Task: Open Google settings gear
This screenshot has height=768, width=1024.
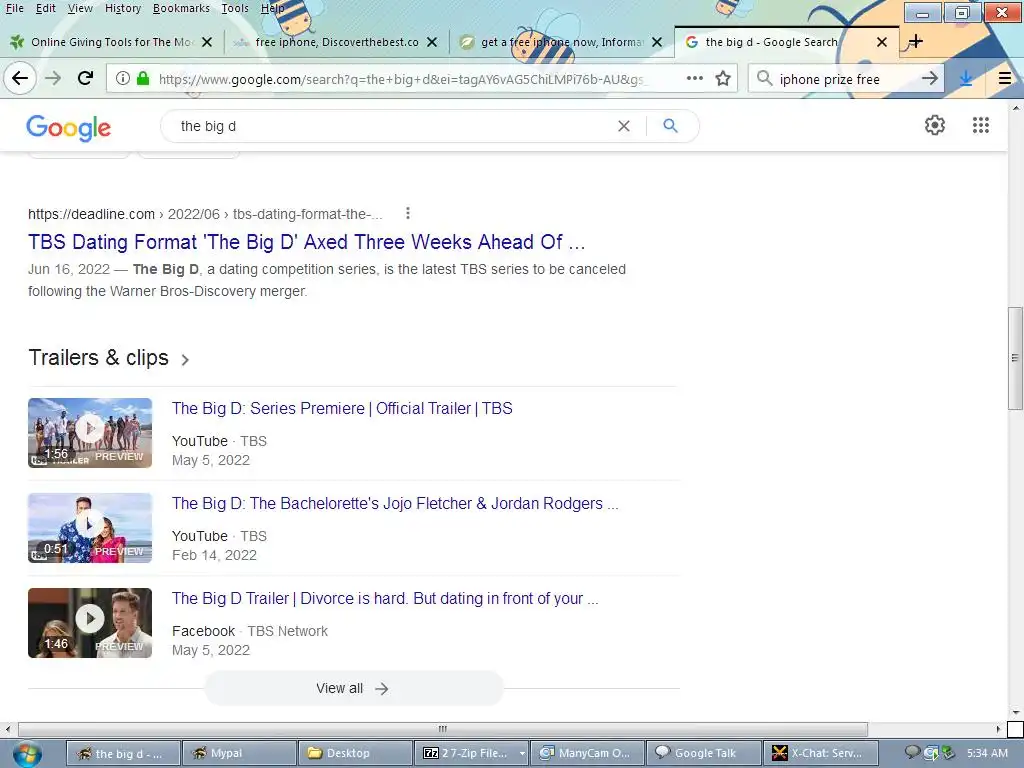Action: tap(935, 125)
